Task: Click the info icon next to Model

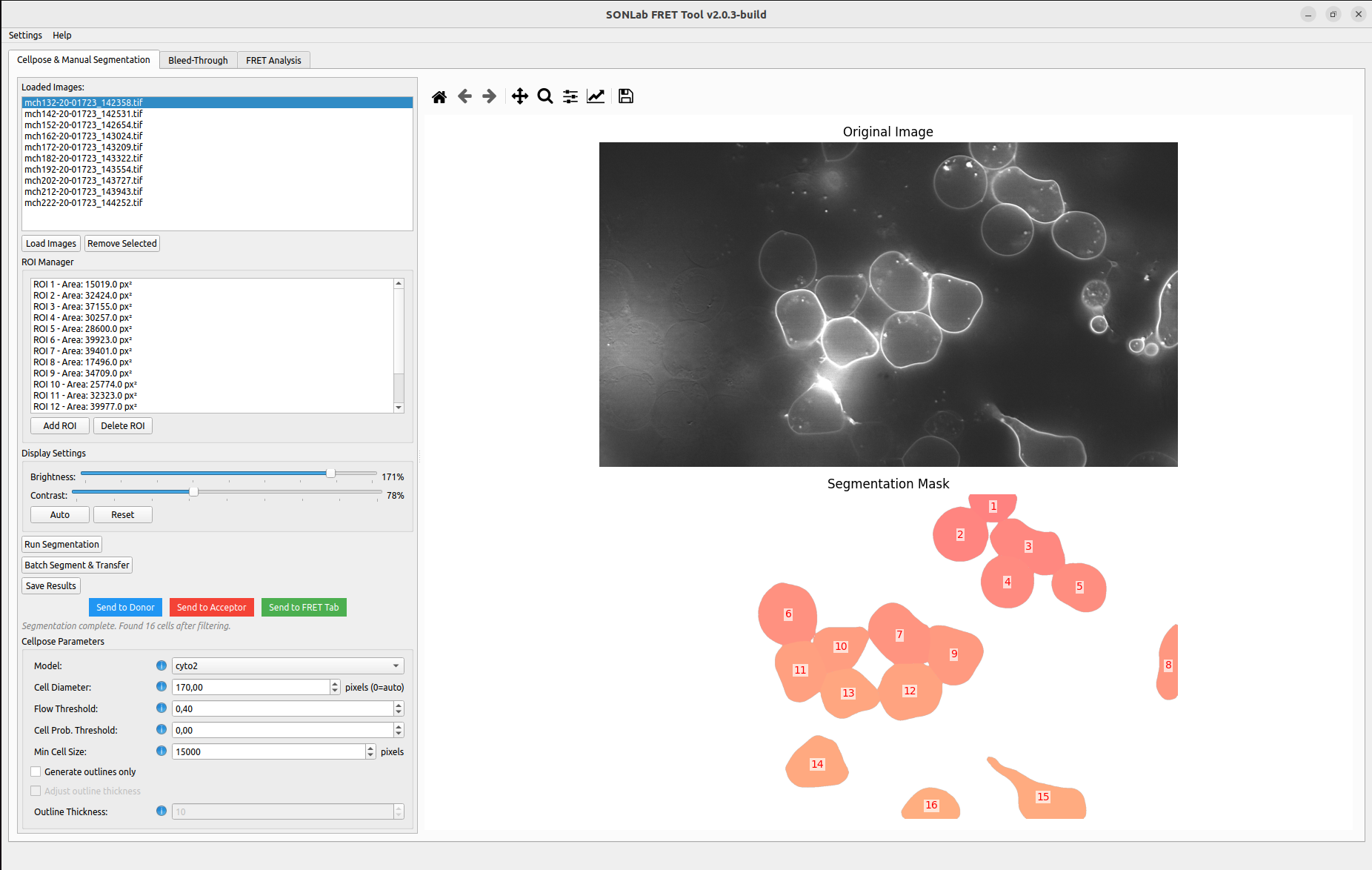Action: click(x=161, y=665)
